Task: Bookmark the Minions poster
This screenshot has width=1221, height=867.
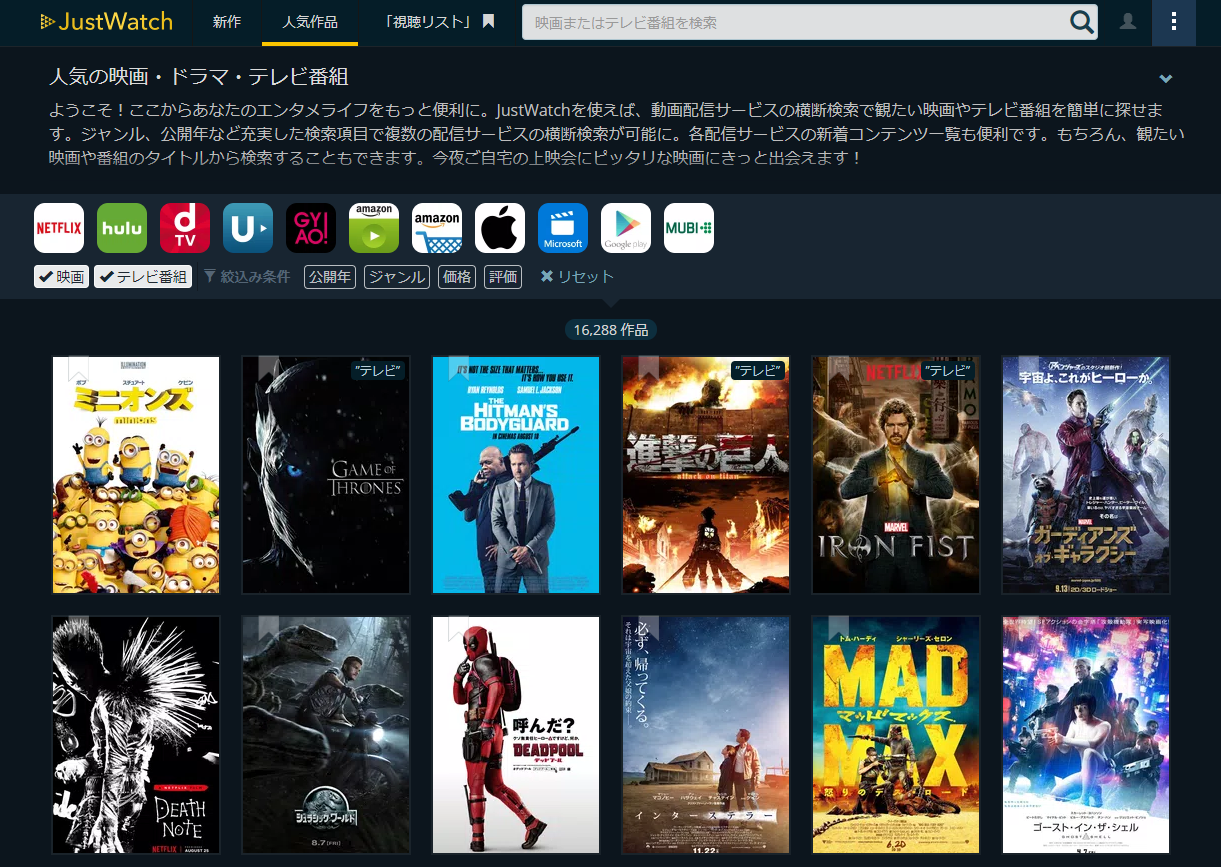Action: (79, 369)
